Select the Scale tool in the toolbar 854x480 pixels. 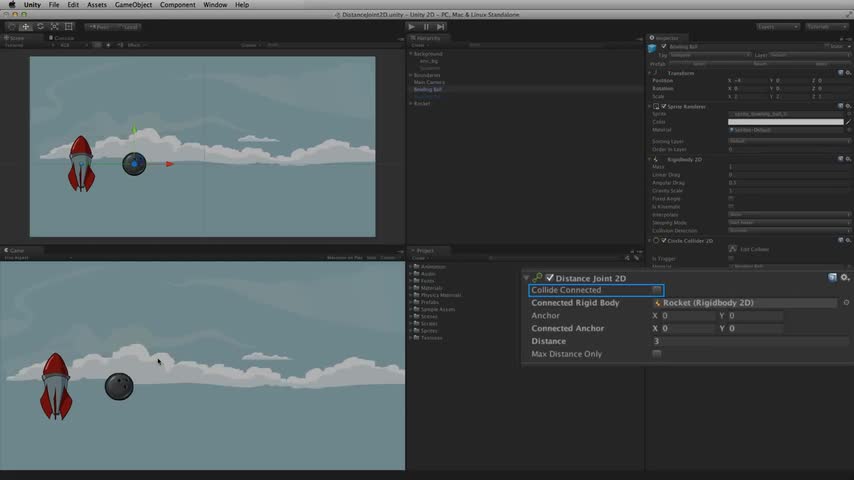[x=54, y=27]
